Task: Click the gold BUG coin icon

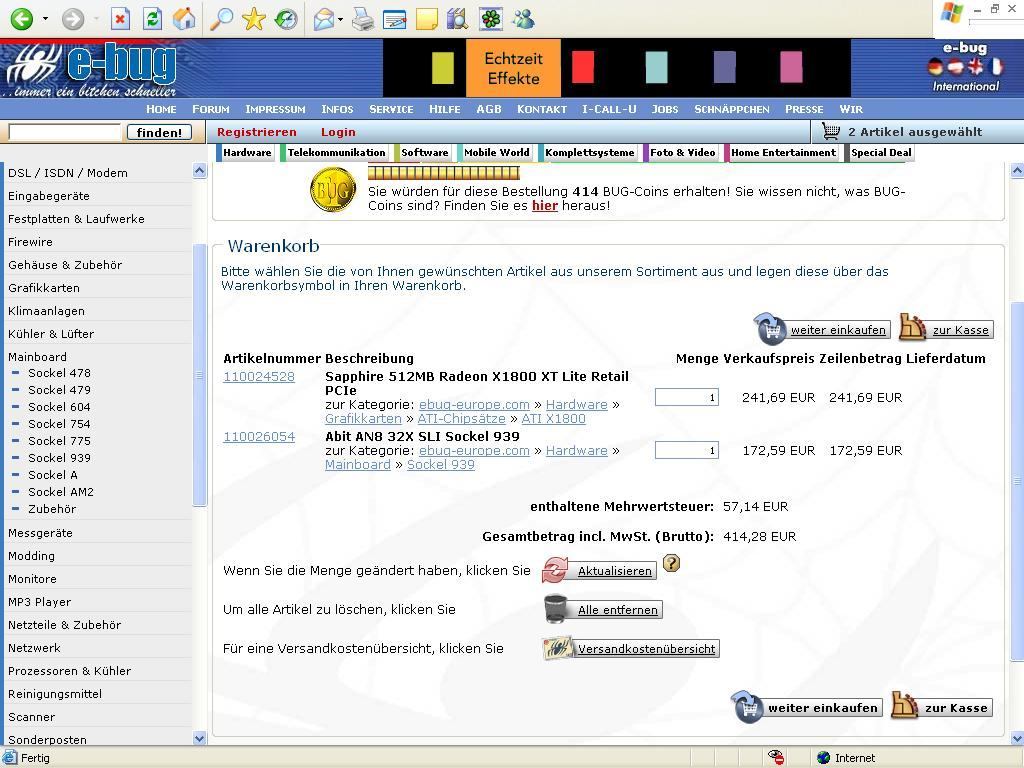Action: 333,189
